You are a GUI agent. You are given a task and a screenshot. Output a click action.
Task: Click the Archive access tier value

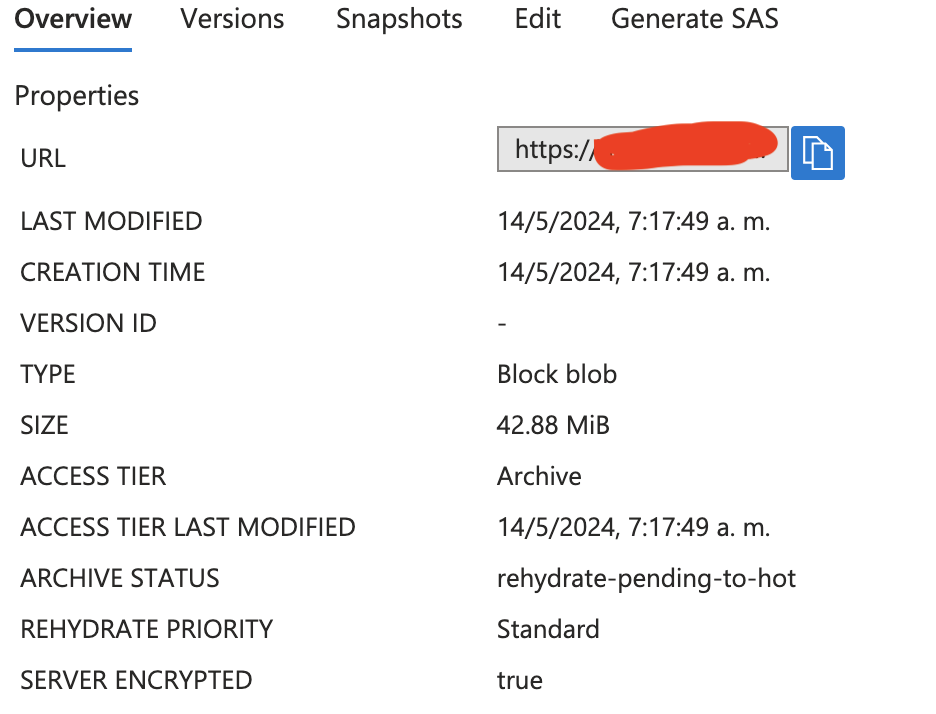tap(539, 476)
